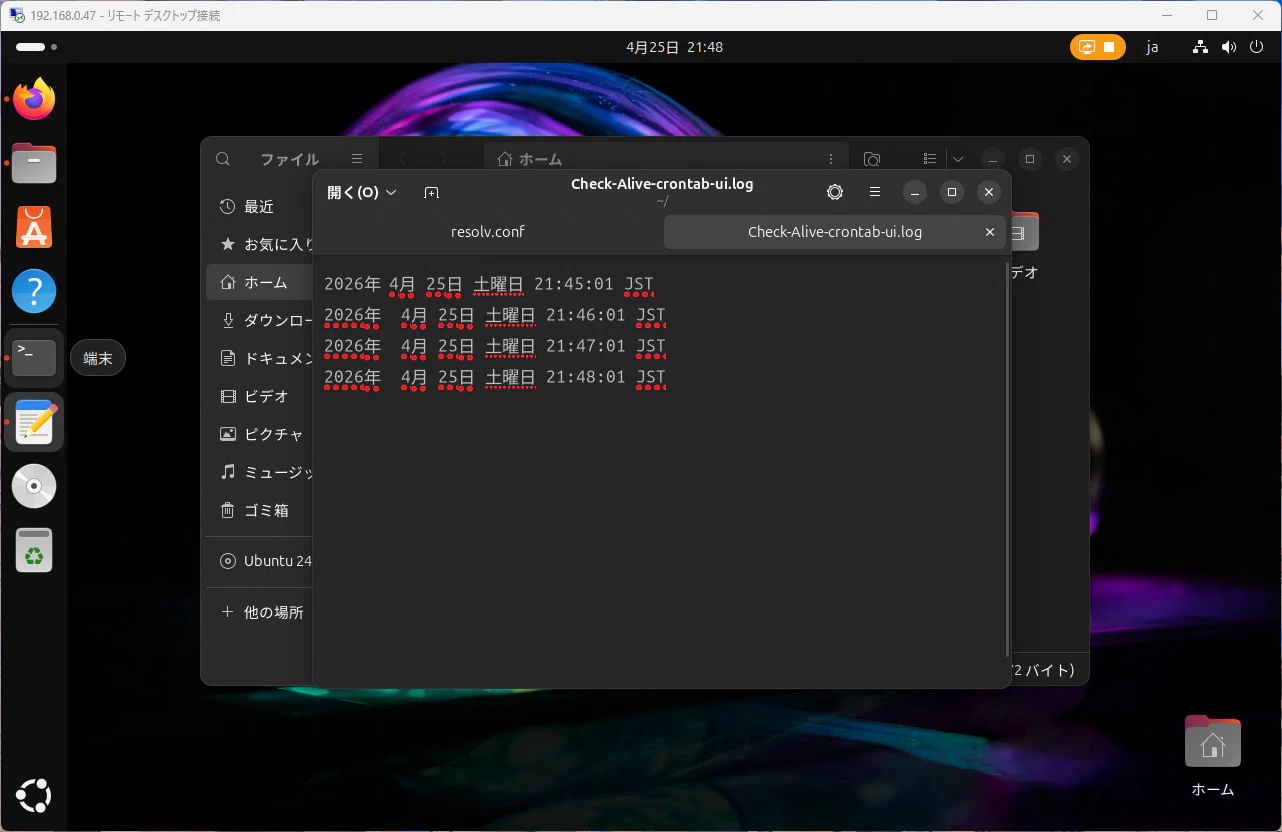Screen dimensions: 1282x832
Task: Open the ja input source menu
Action: coord(1152,47)
